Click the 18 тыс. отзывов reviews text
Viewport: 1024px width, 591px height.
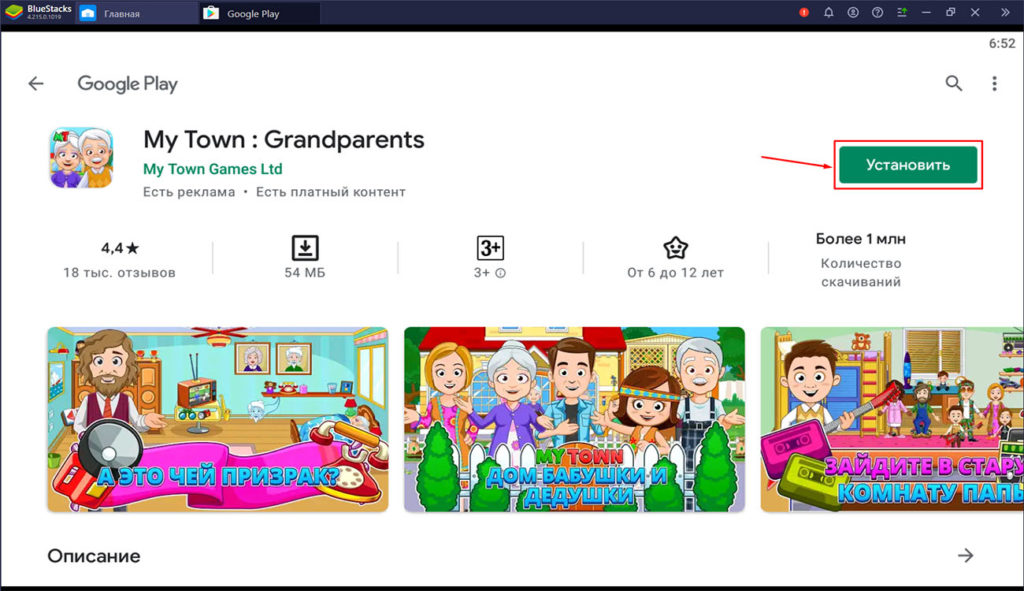pos(120,273)
